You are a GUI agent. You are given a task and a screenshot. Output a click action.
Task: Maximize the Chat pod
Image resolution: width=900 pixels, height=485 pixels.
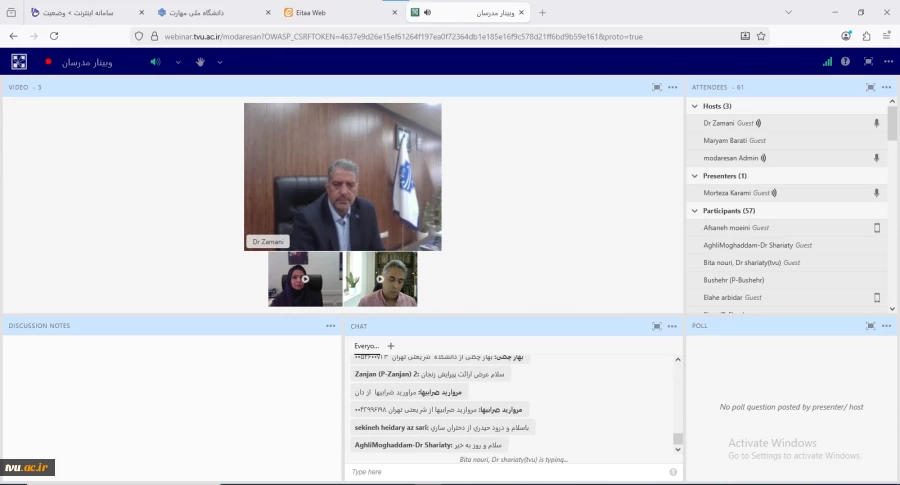(657, 326)
